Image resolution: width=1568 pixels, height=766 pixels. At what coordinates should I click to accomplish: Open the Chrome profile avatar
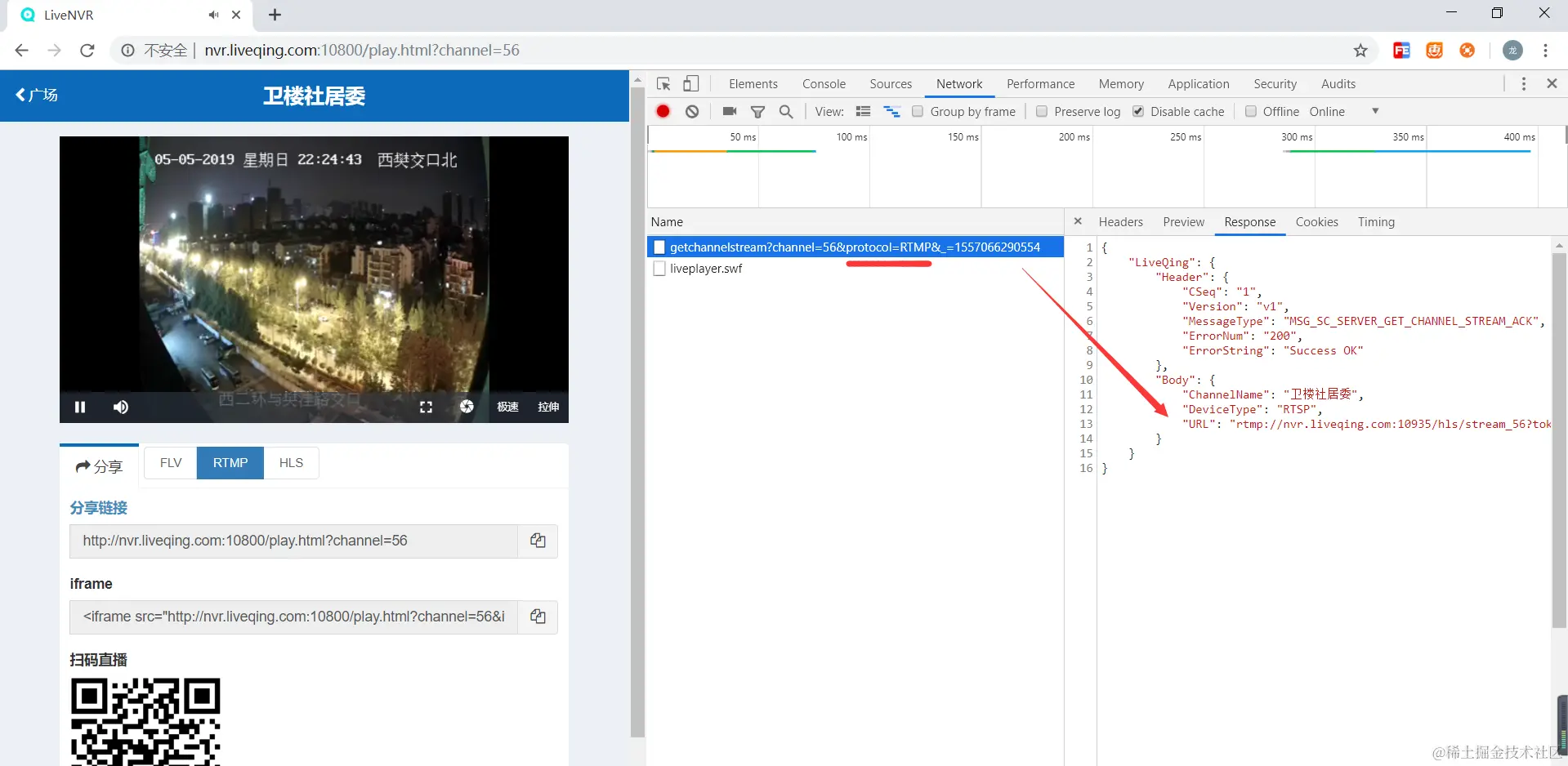1512,51
